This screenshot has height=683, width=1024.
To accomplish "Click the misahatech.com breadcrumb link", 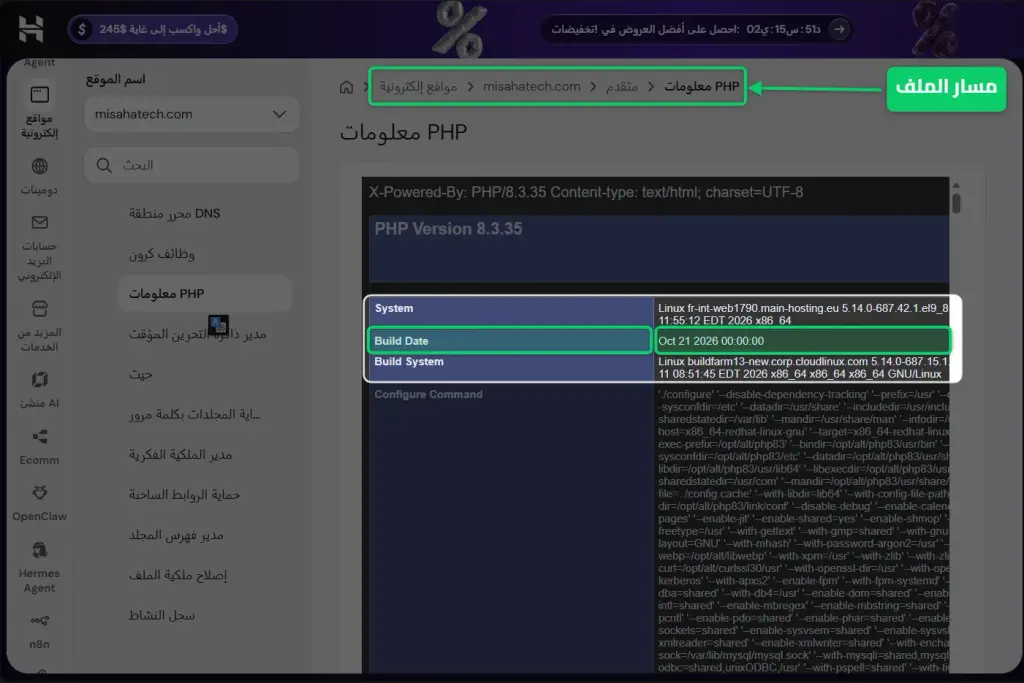I will tap(532, 86).
